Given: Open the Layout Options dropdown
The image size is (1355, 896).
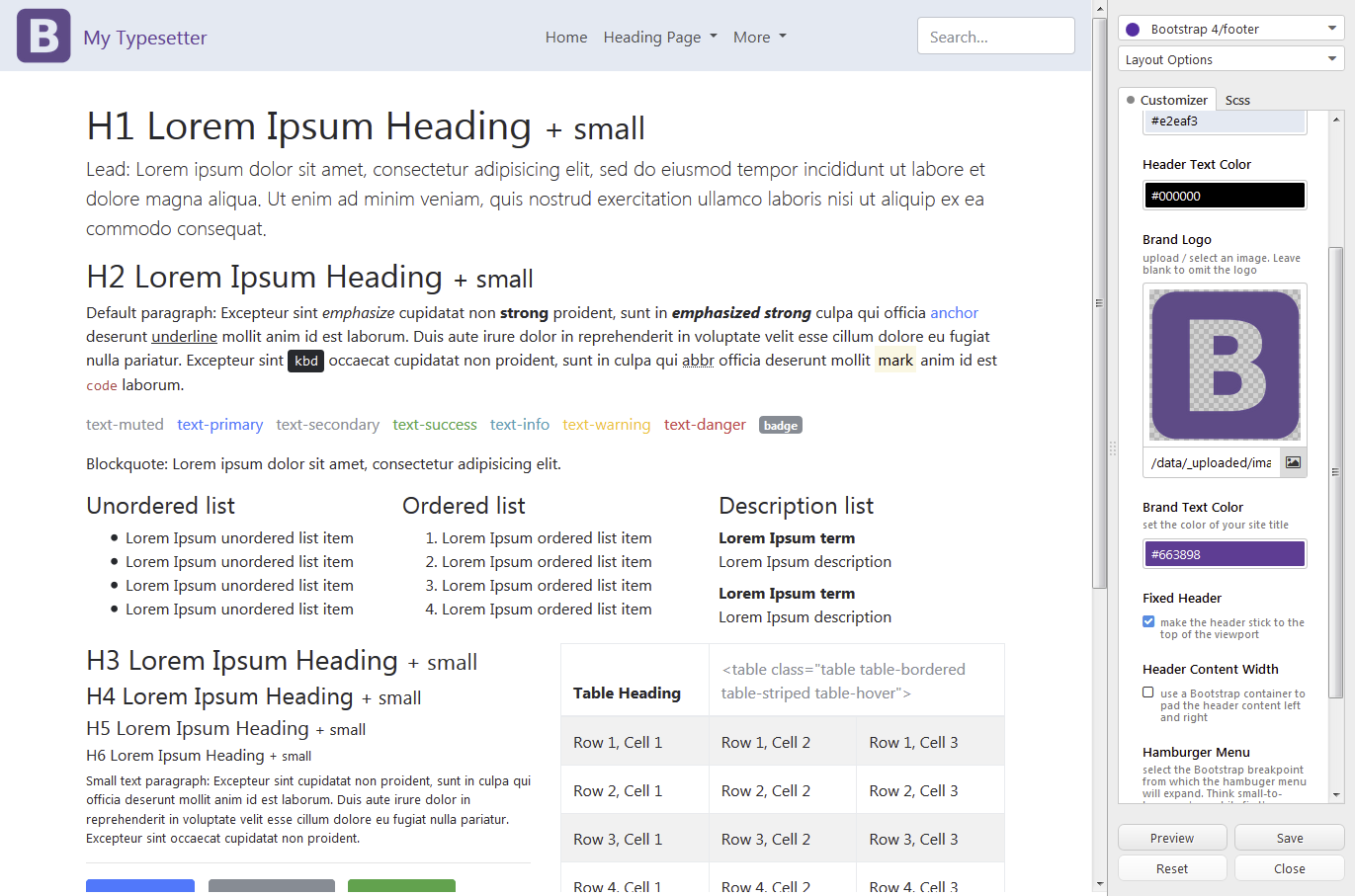Looking at the screenshot, I should point(1229,58).
